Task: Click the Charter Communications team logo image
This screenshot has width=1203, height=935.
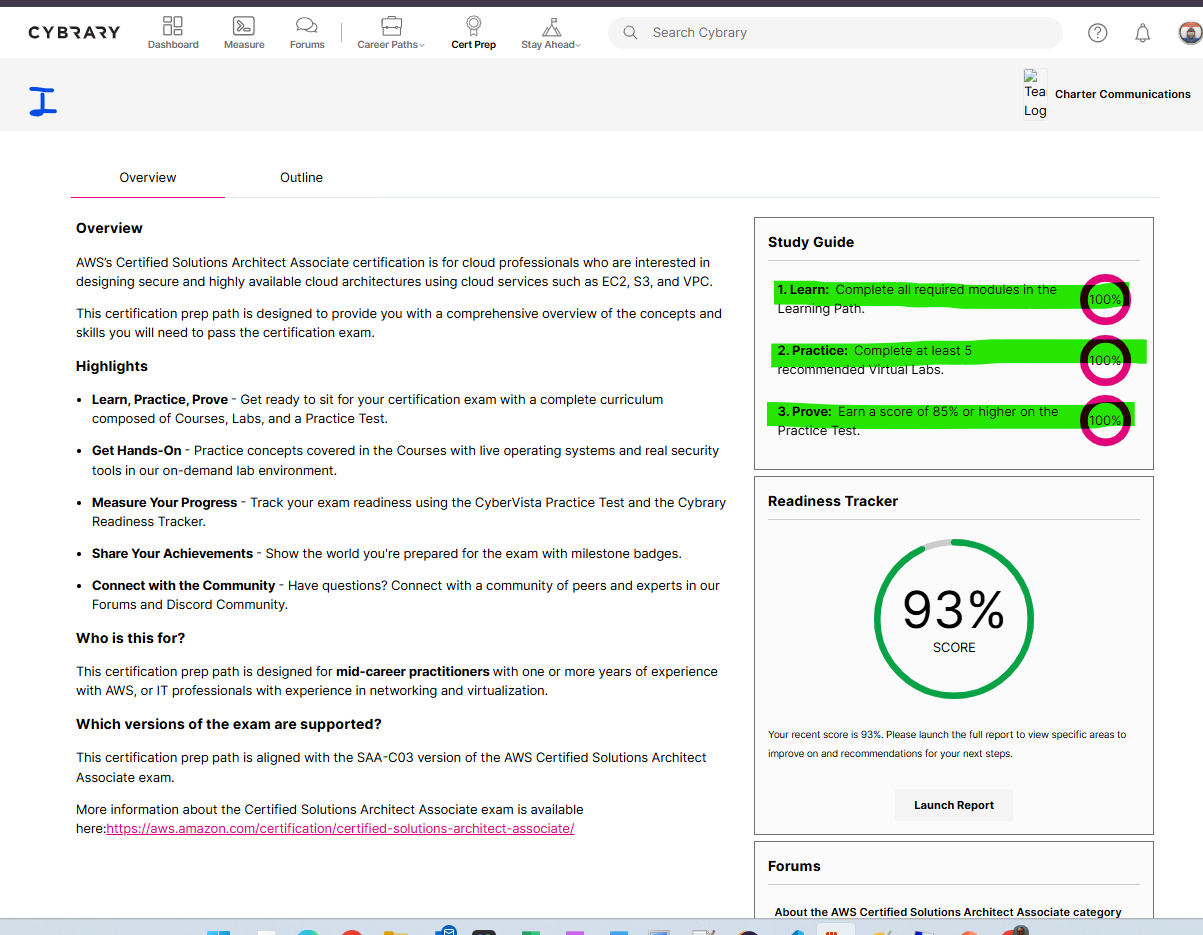Action: point(1035,93)
